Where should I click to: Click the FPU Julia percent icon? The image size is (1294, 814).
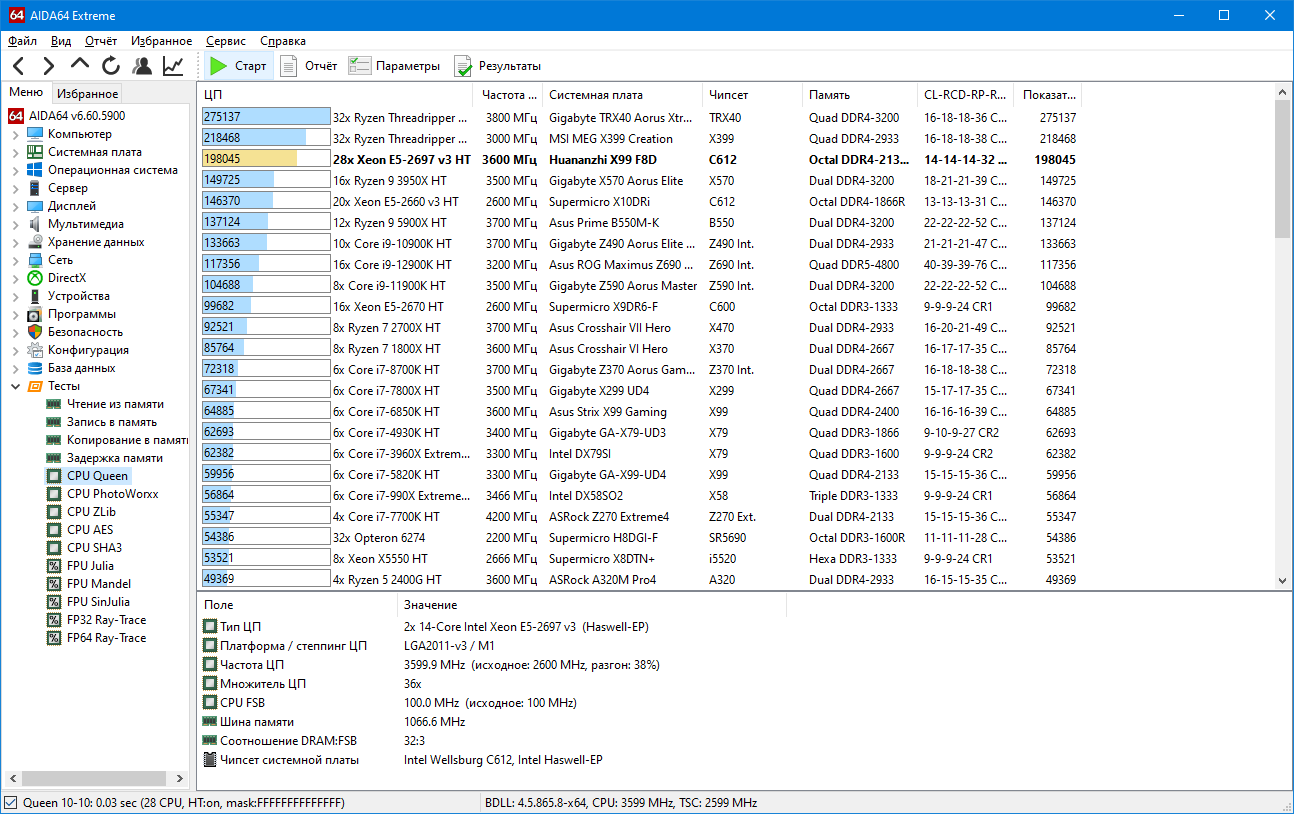pos(54,566)
